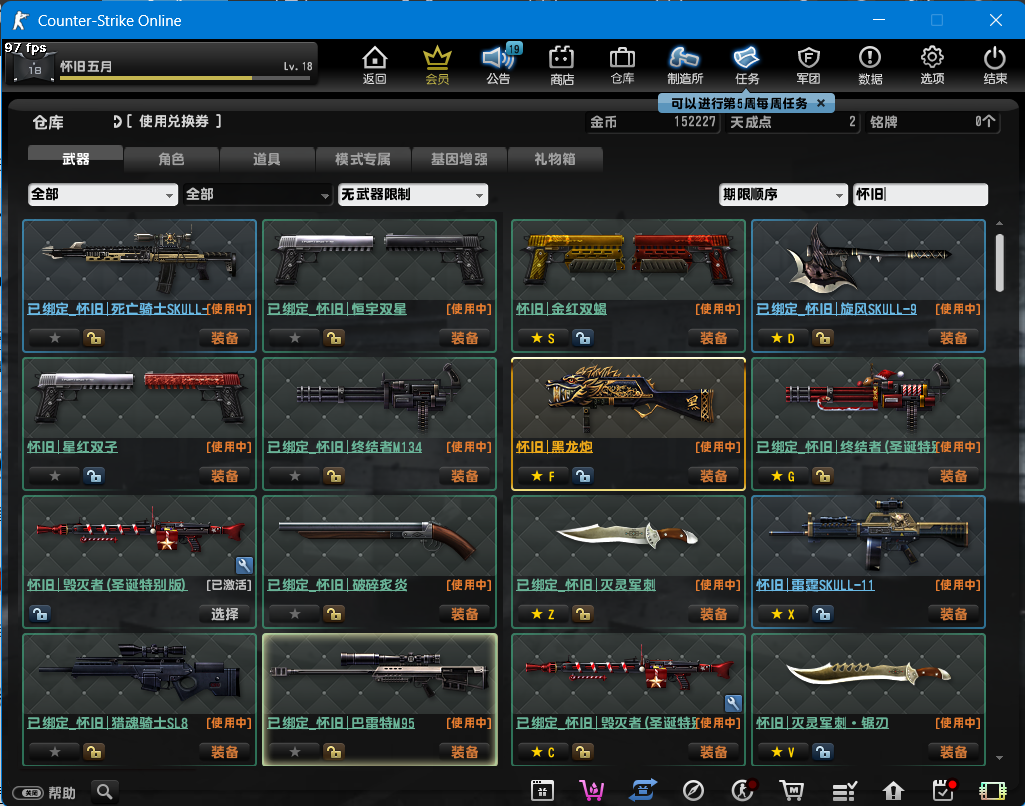Screen dimensions: 1025x806
Task: Dismiss the 可以进行第5周每周任务 notification
Action: (x=821, y=103)
